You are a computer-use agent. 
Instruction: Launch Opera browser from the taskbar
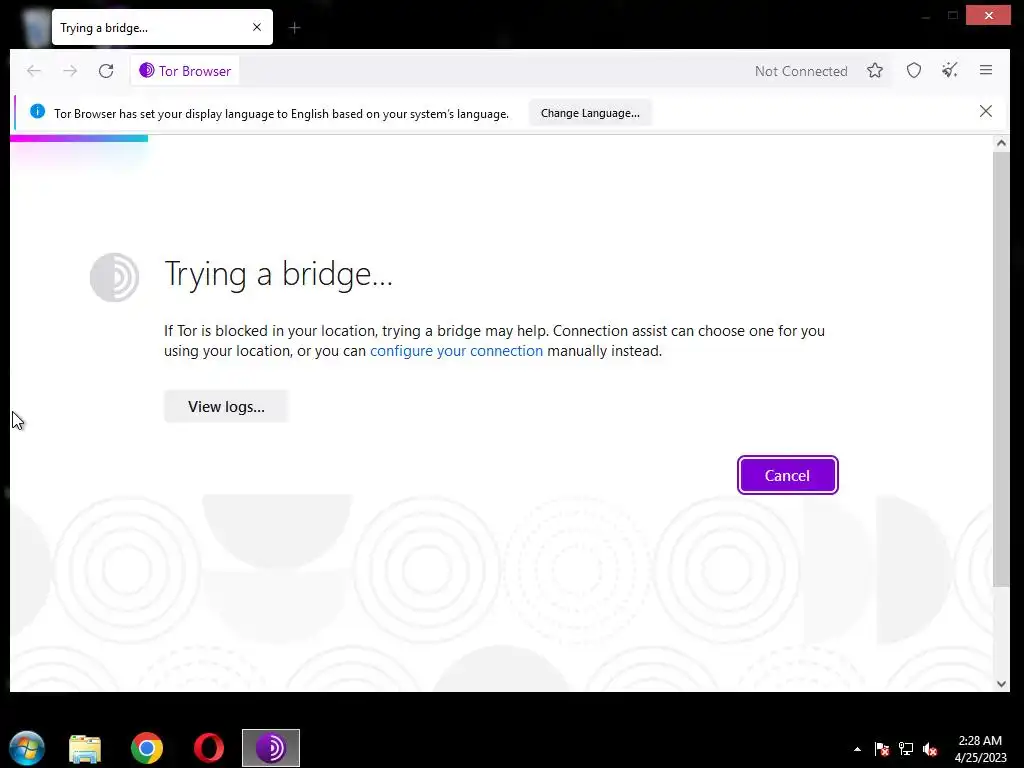point(209,748)
